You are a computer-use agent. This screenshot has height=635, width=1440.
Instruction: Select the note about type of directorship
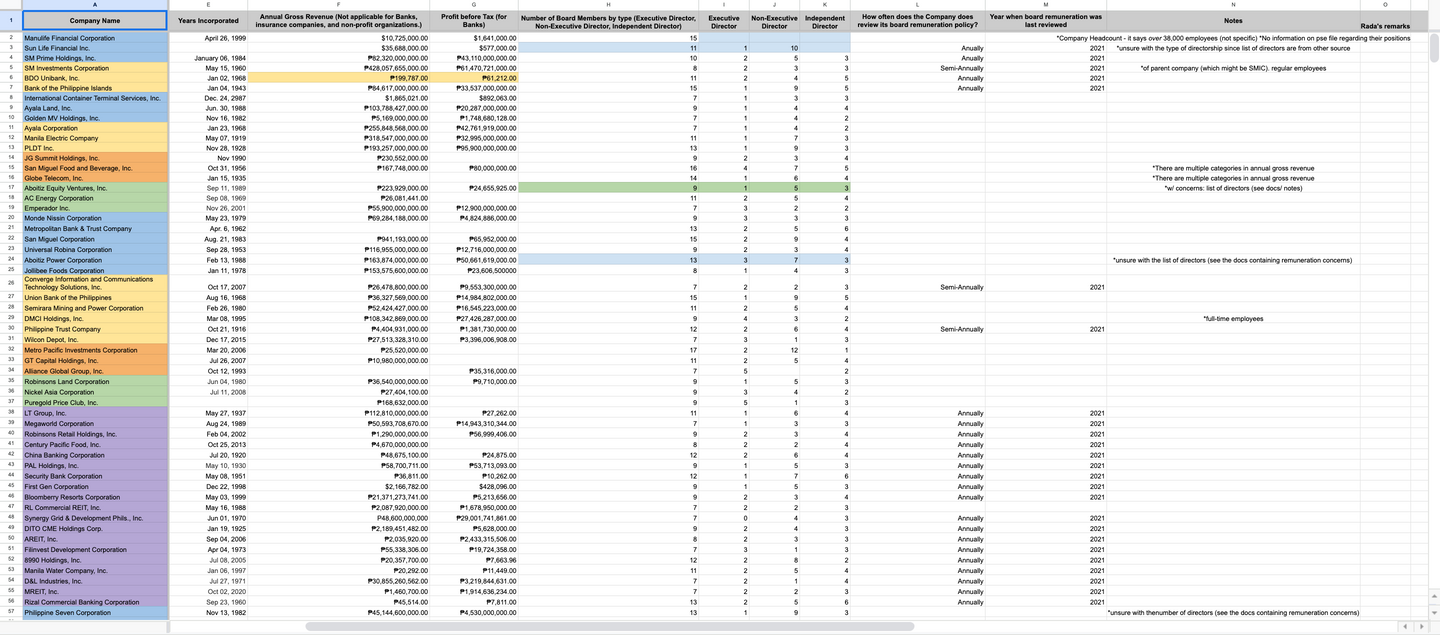point(1232,48)
